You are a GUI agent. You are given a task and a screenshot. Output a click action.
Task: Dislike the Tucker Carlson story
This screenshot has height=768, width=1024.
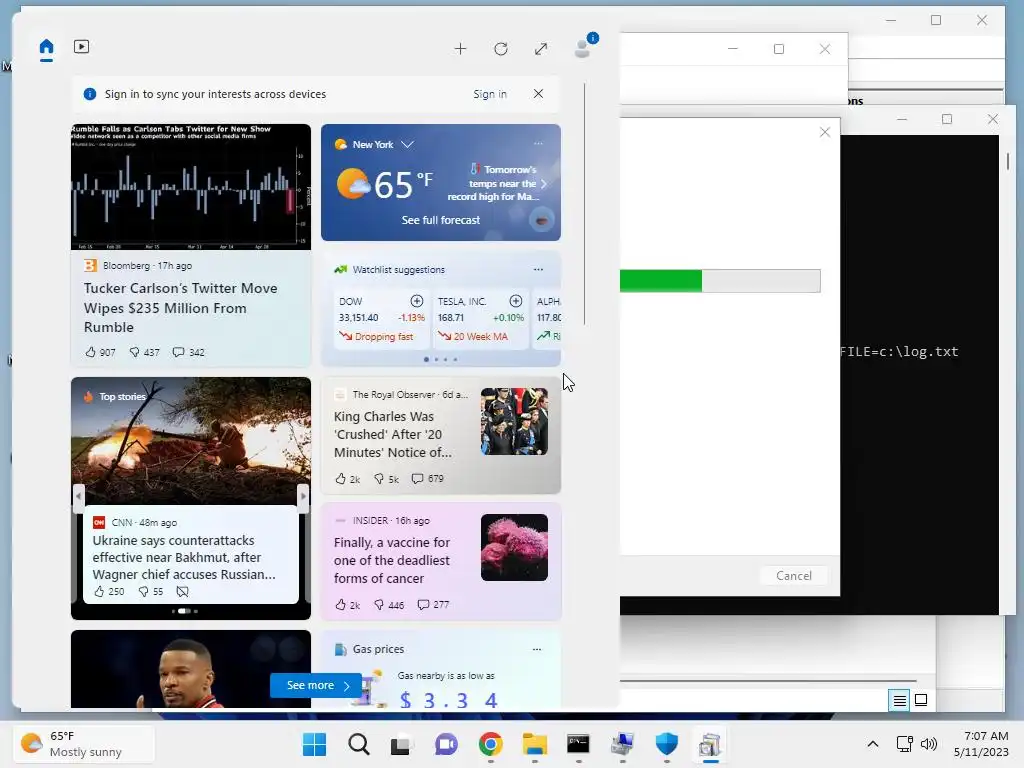pos(144,352)
